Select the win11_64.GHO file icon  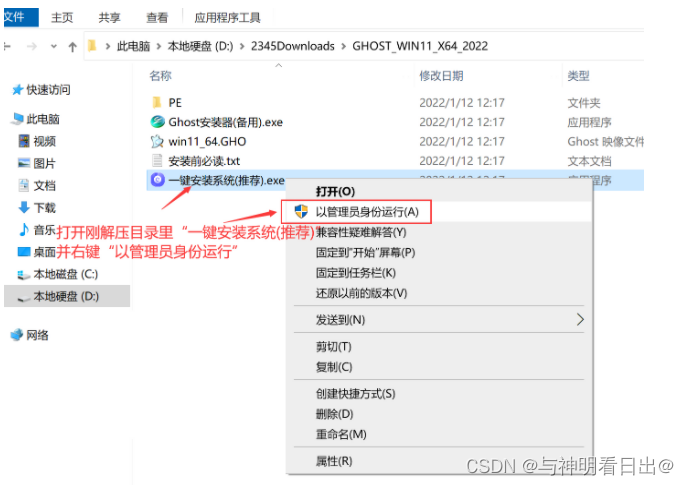[157, 141]
